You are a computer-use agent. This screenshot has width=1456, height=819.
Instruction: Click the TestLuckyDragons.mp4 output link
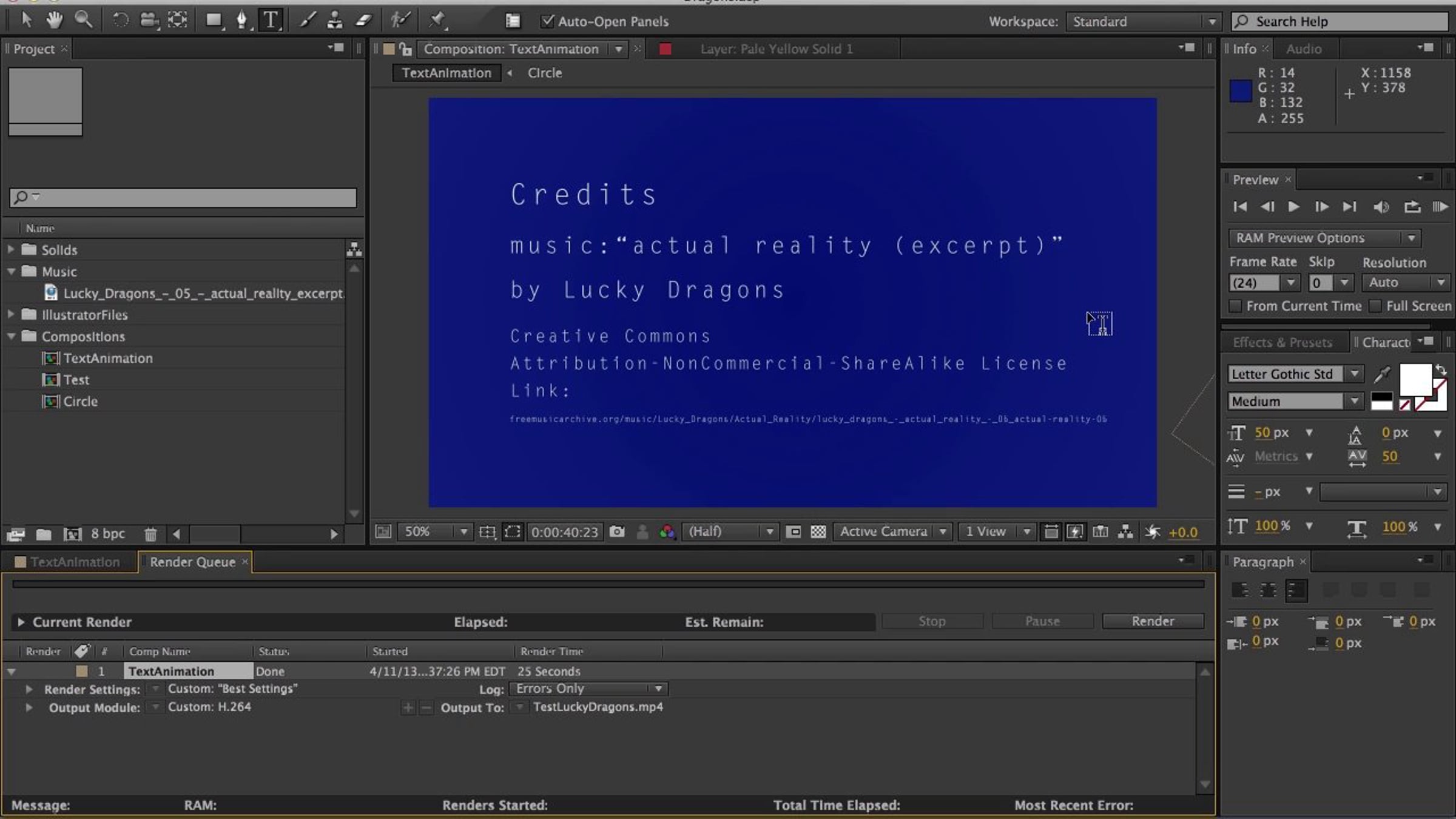(x=598, y=707)
